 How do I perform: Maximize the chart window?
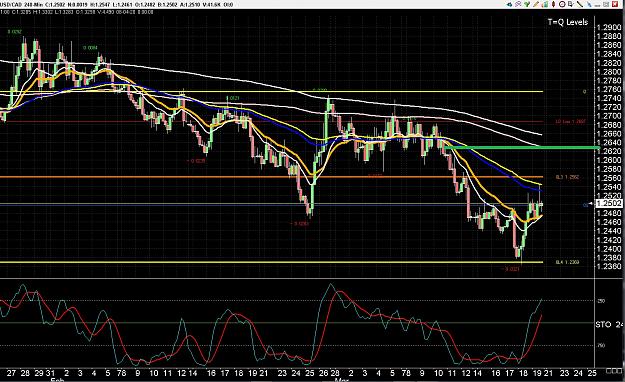[606, 4]
